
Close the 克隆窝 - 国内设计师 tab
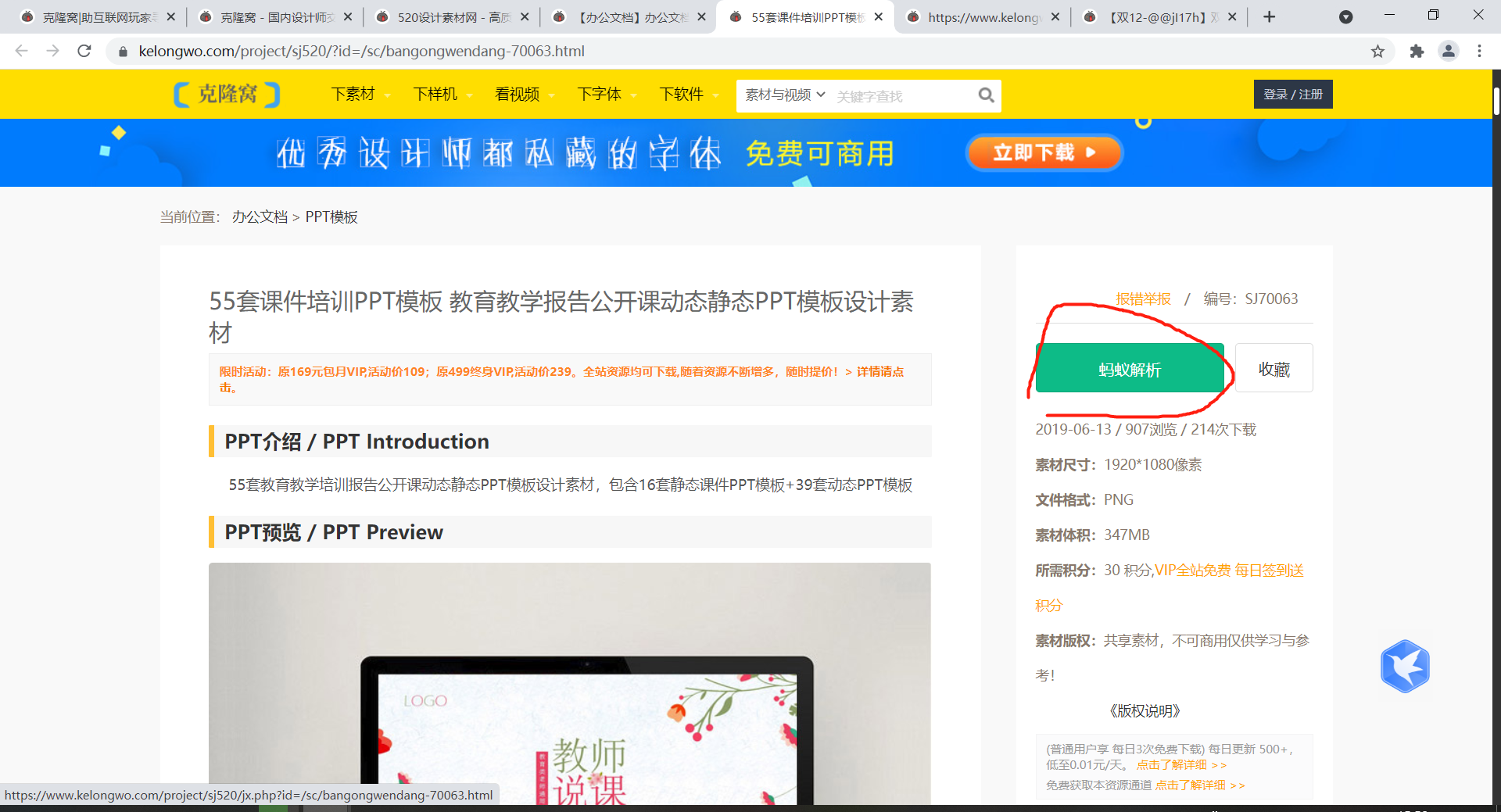[348, 16]
